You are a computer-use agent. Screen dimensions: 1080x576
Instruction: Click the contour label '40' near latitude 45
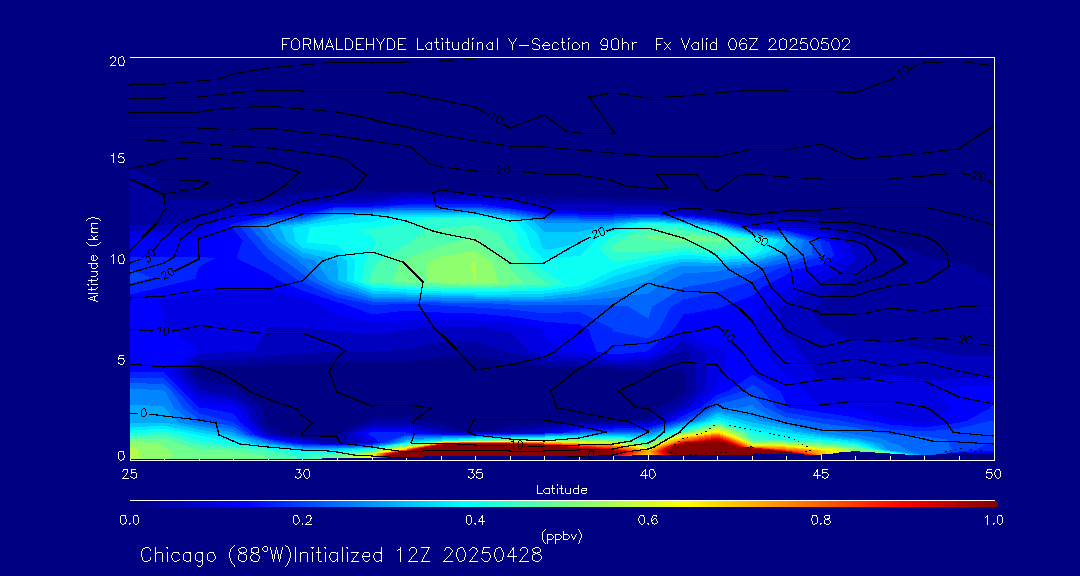pyautogui.click(x=823, y=260)
